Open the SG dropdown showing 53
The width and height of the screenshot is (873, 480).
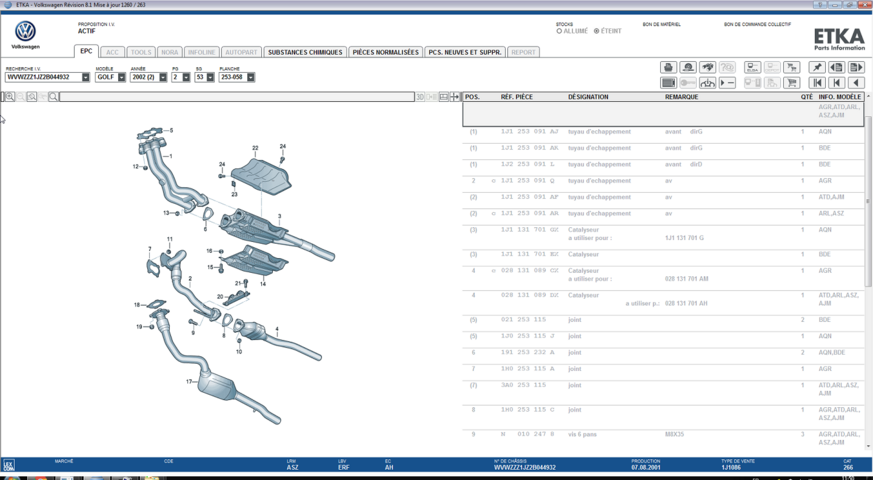pos(210,77)
